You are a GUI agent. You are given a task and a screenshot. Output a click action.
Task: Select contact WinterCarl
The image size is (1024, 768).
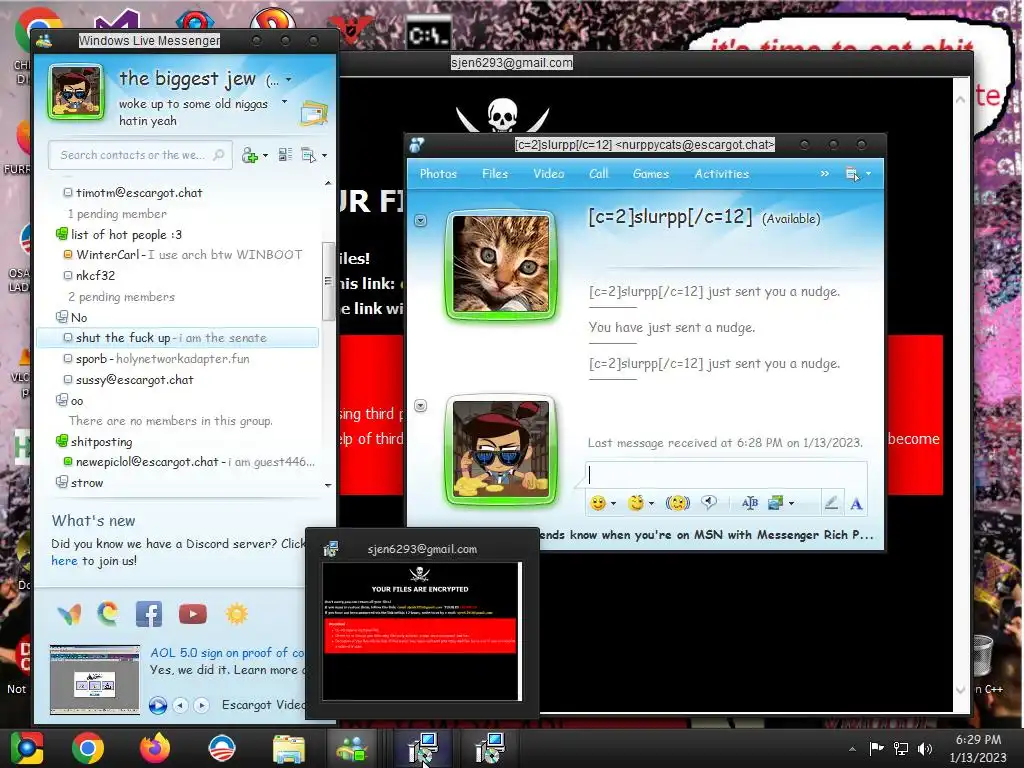coord(178,255)
